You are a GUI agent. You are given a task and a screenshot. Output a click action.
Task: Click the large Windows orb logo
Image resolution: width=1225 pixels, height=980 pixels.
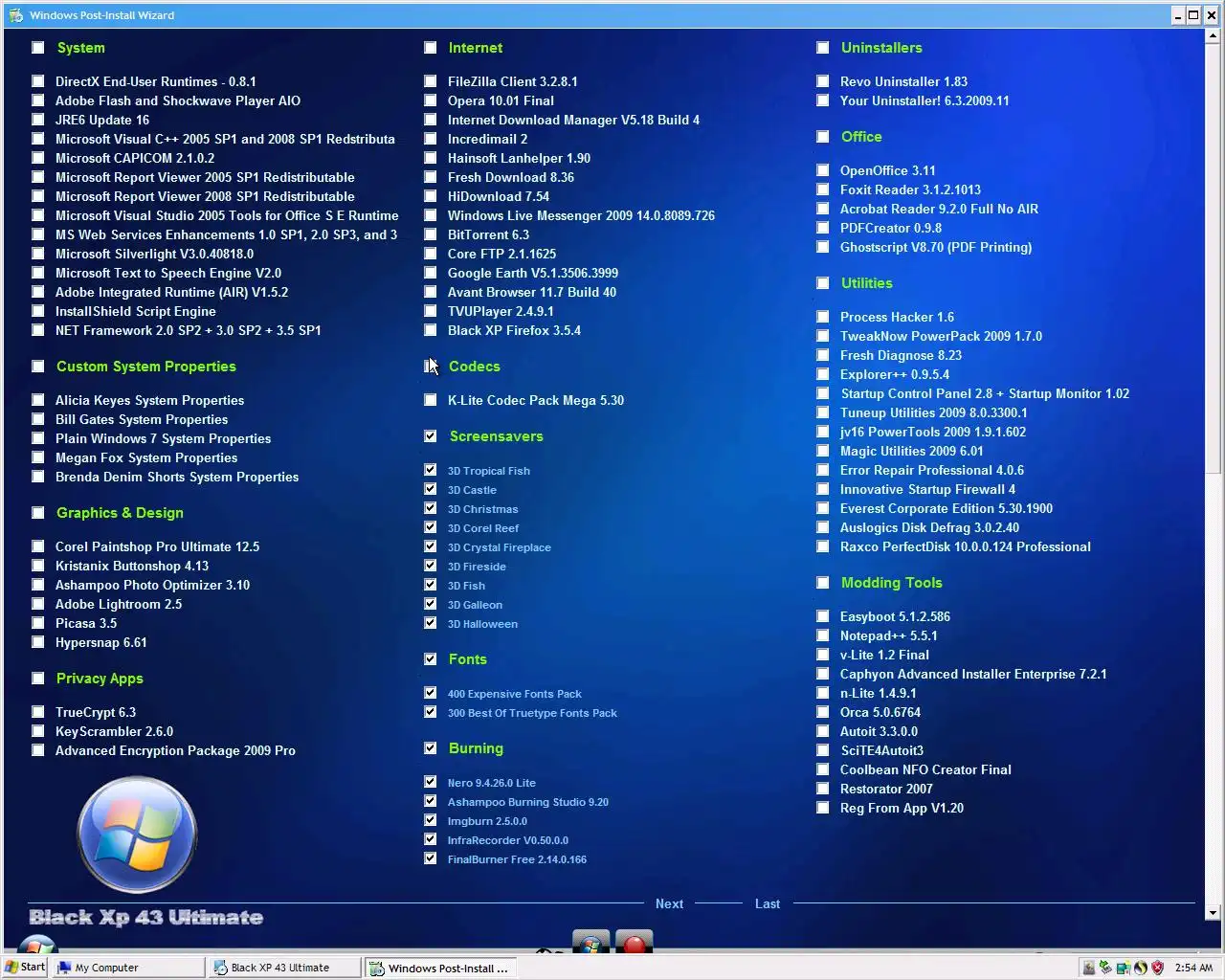(137, 835)
